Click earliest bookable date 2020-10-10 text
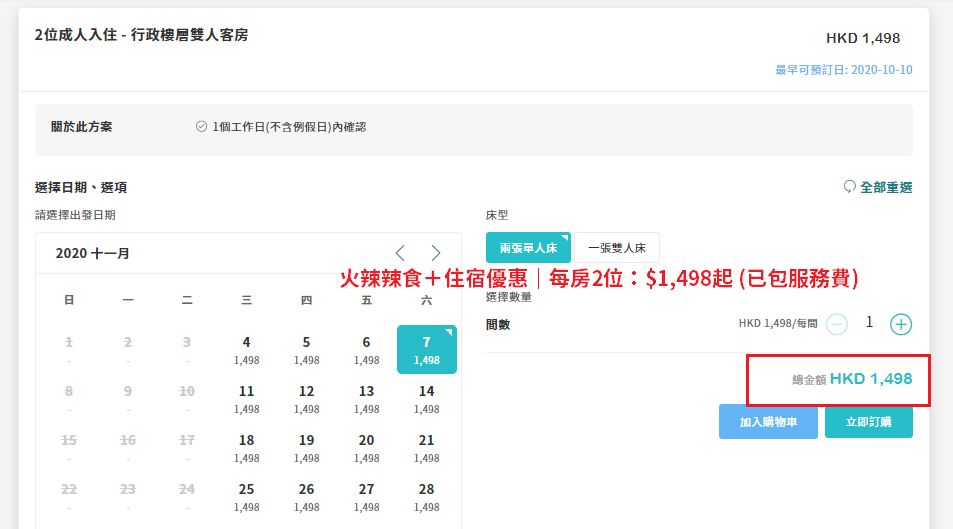 tap(844, 70)
